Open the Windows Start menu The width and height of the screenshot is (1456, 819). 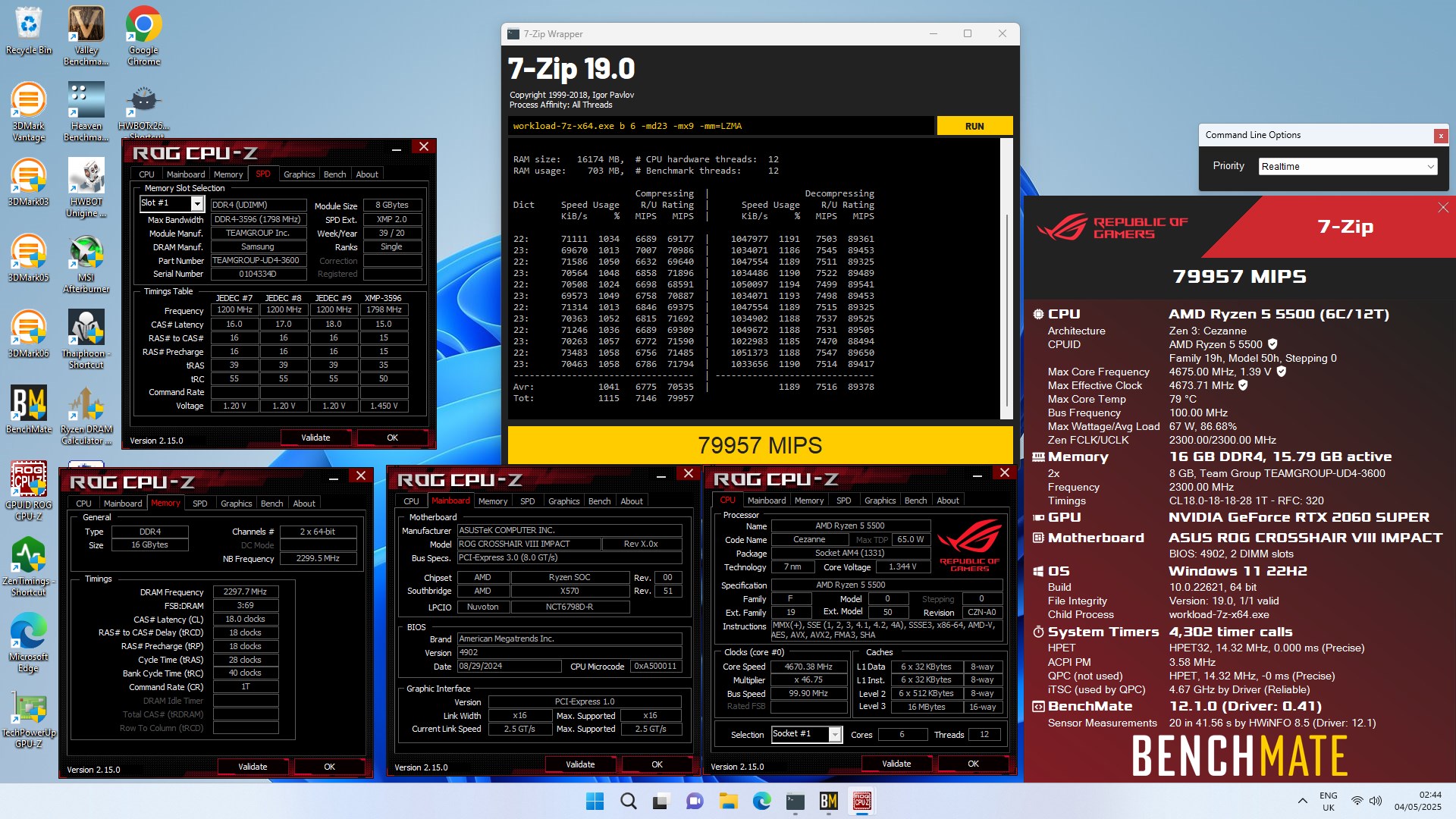coord(595,801)
